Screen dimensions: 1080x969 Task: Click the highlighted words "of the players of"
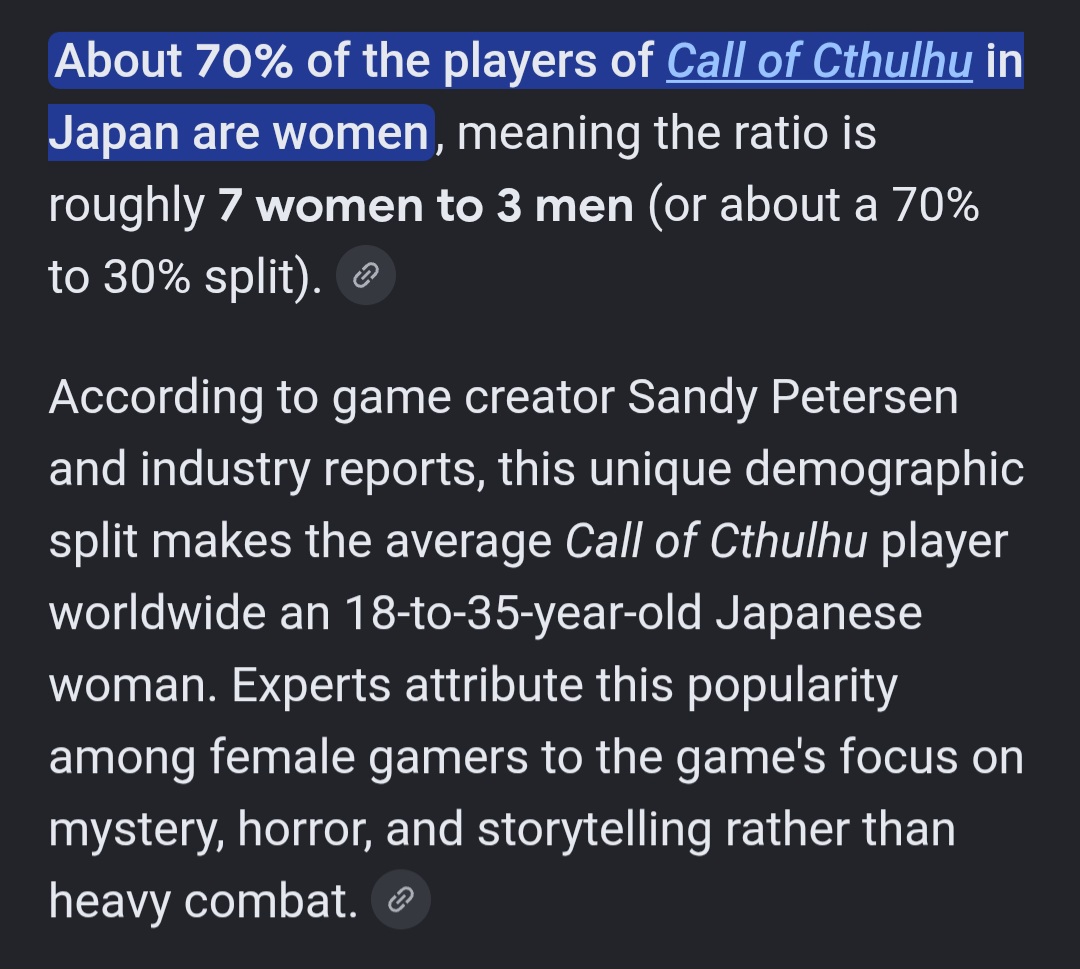[x=479, y=61]
